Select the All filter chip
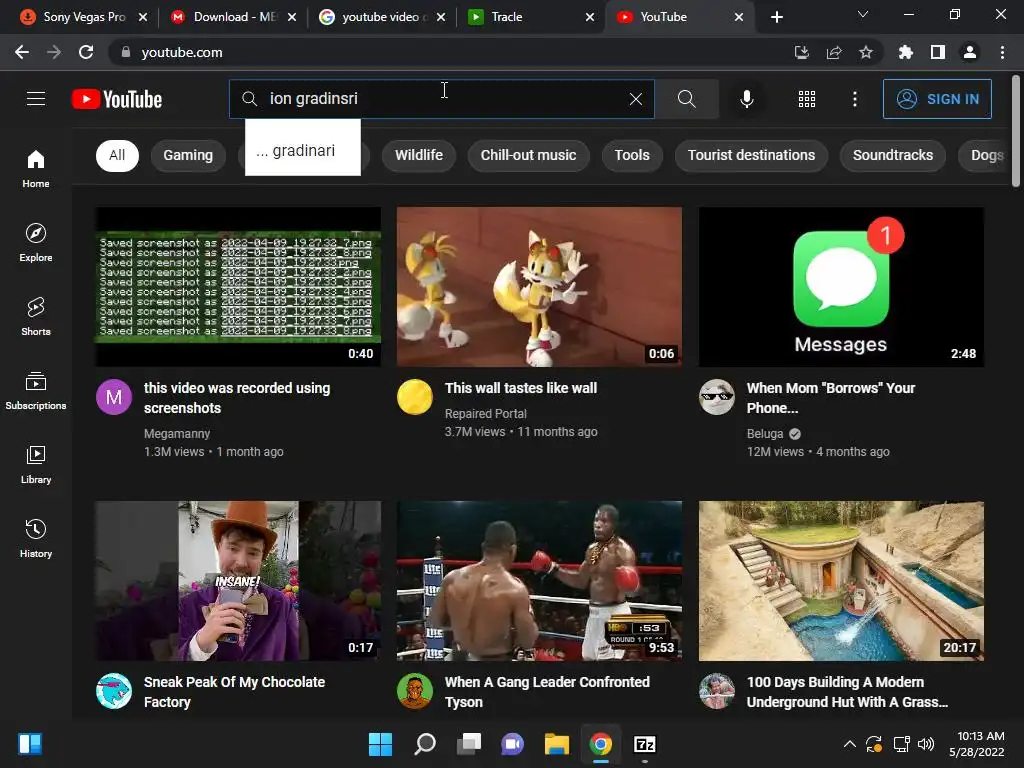This screenshot has width=1024, height=768. click(117, 155)
